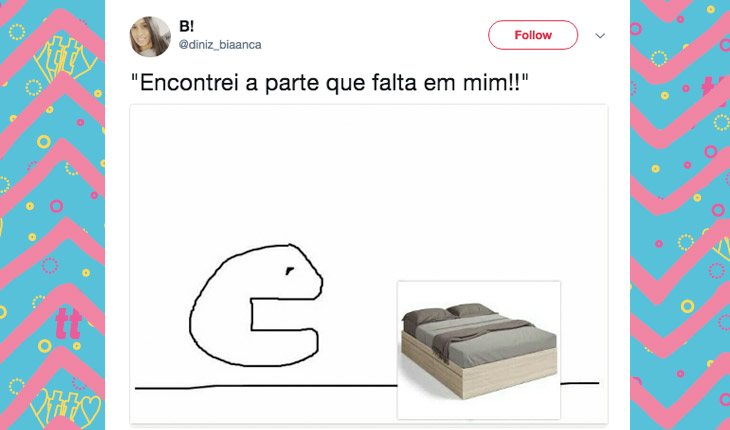Screen dimensions: 730x430
Task: Click the ground line segment right of bed
Action: (580, 383)
